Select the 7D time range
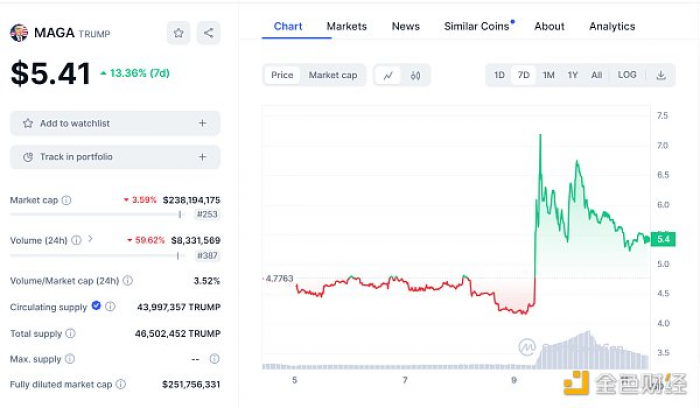This screenshot has width=700, height=408. (x=524, y=75)
